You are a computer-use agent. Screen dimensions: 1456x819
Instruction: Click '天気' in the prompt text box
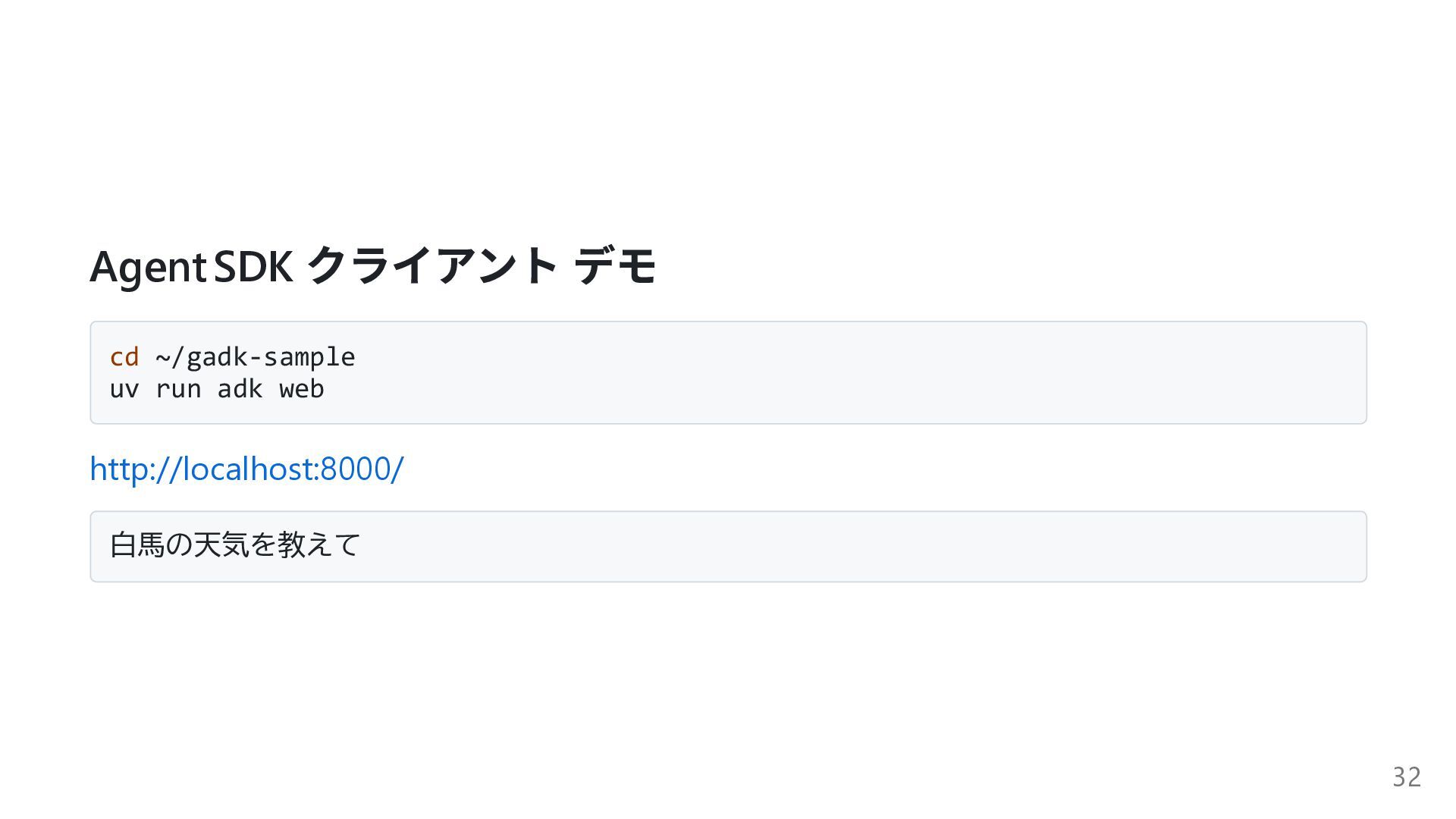click(x=221, y=545)
